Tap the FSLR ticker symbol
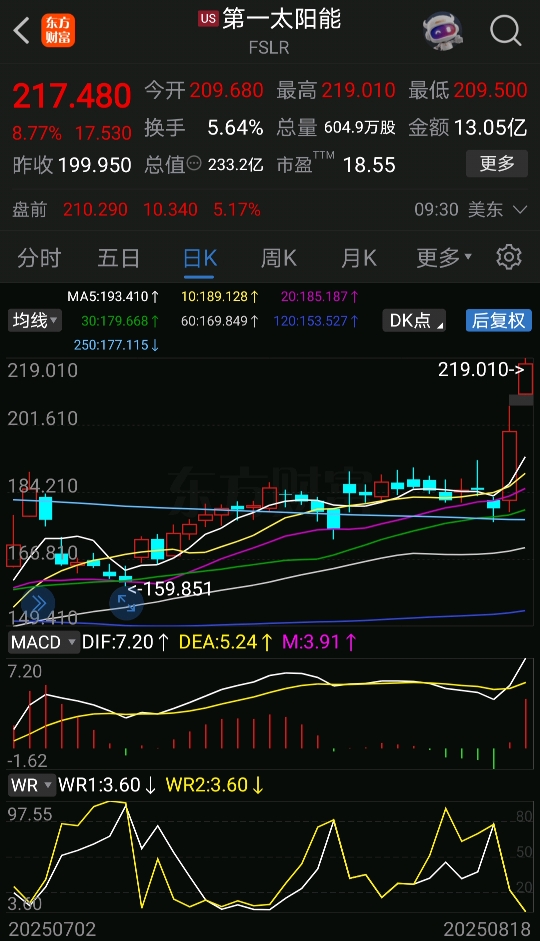 (x=269, y=47)
